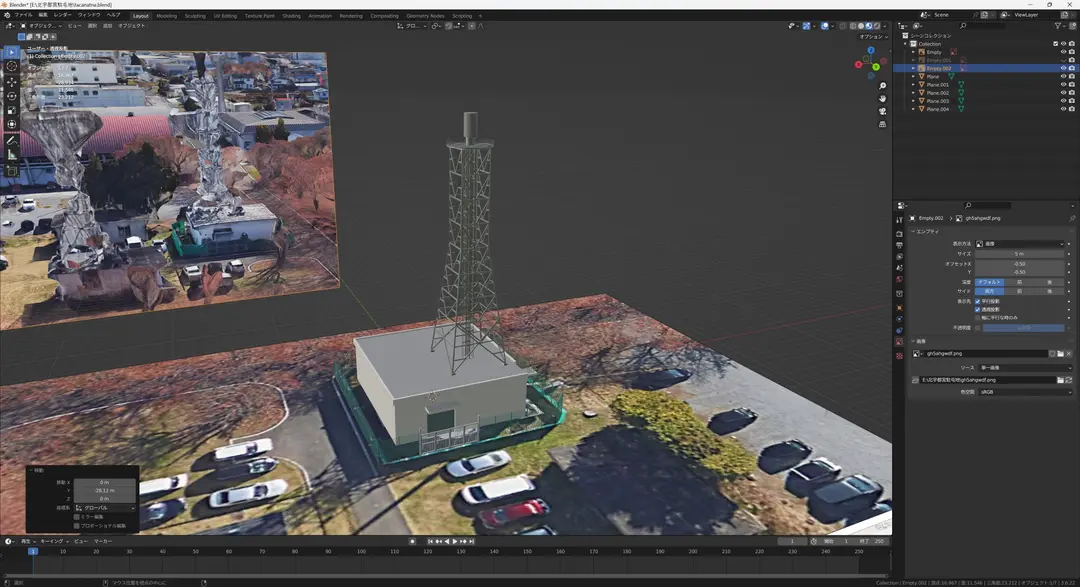1080x587 pixels.
Task: Collapse the エンプティ panel
Action: (x=913, y=231)
